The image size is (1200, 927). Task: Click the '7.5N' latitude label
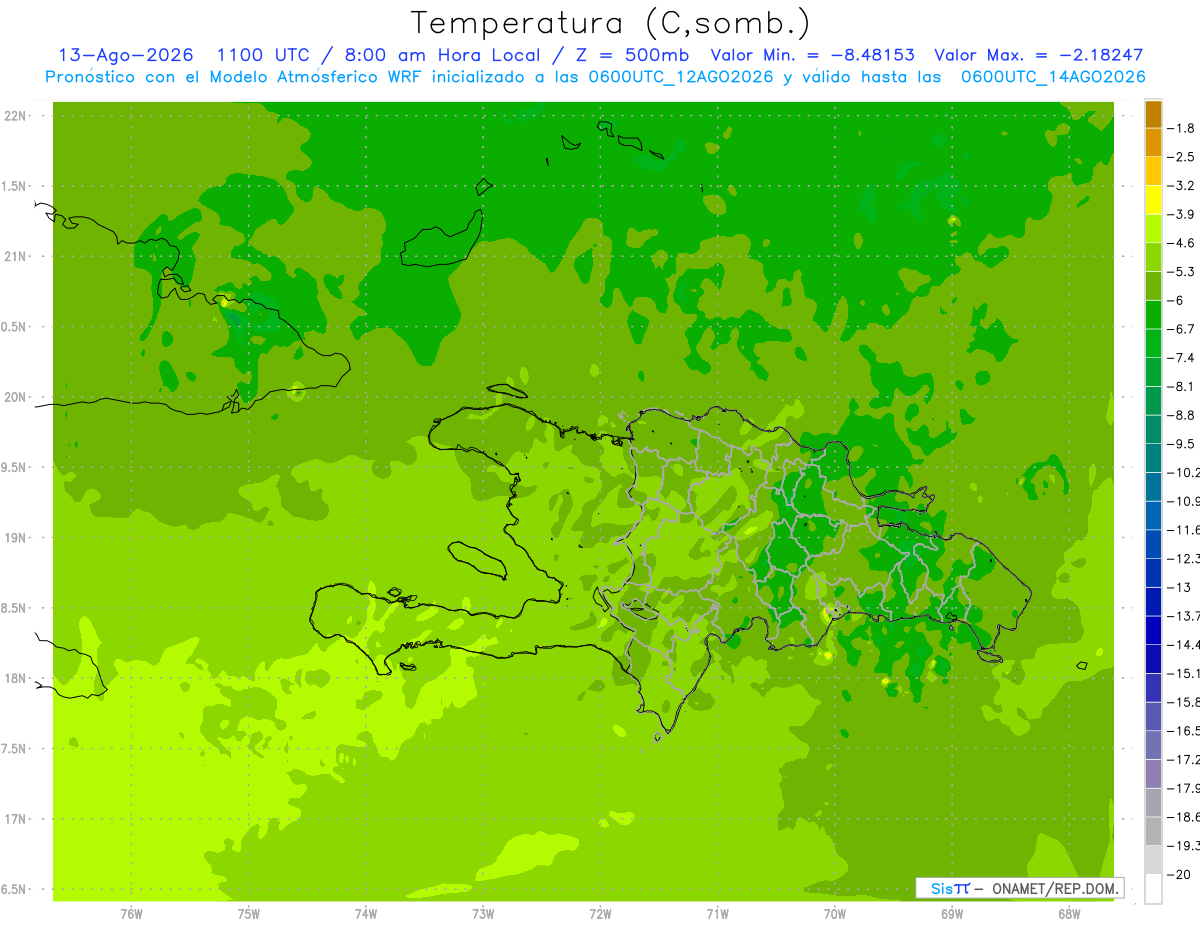[15, 749]
